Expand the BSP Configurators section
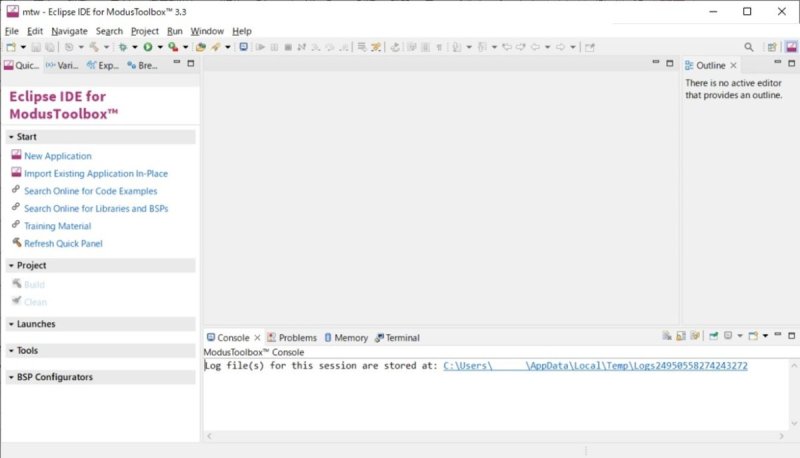Viewport: 800px width, 458px height. coord(101,377)
